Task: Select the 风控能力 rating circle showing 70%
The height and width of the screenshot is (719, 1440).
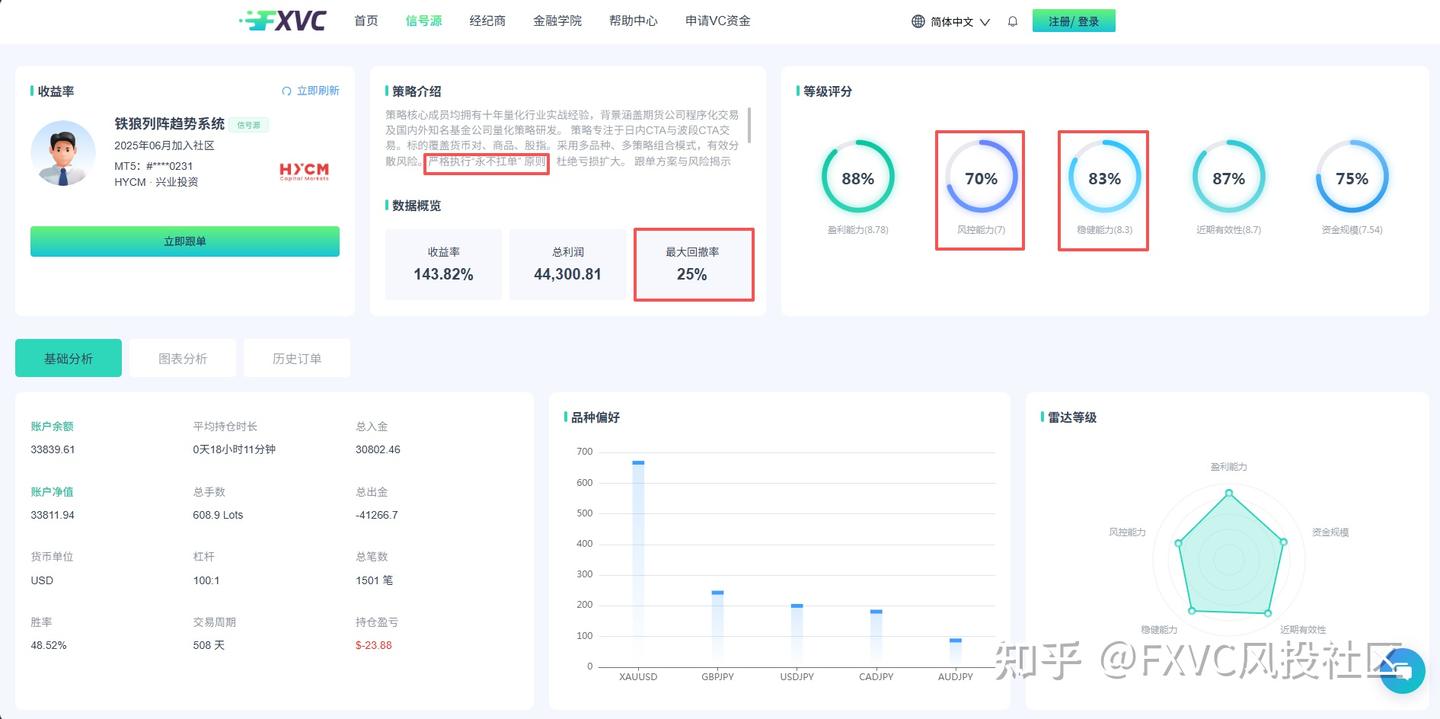Action: [x=980, y=178]
